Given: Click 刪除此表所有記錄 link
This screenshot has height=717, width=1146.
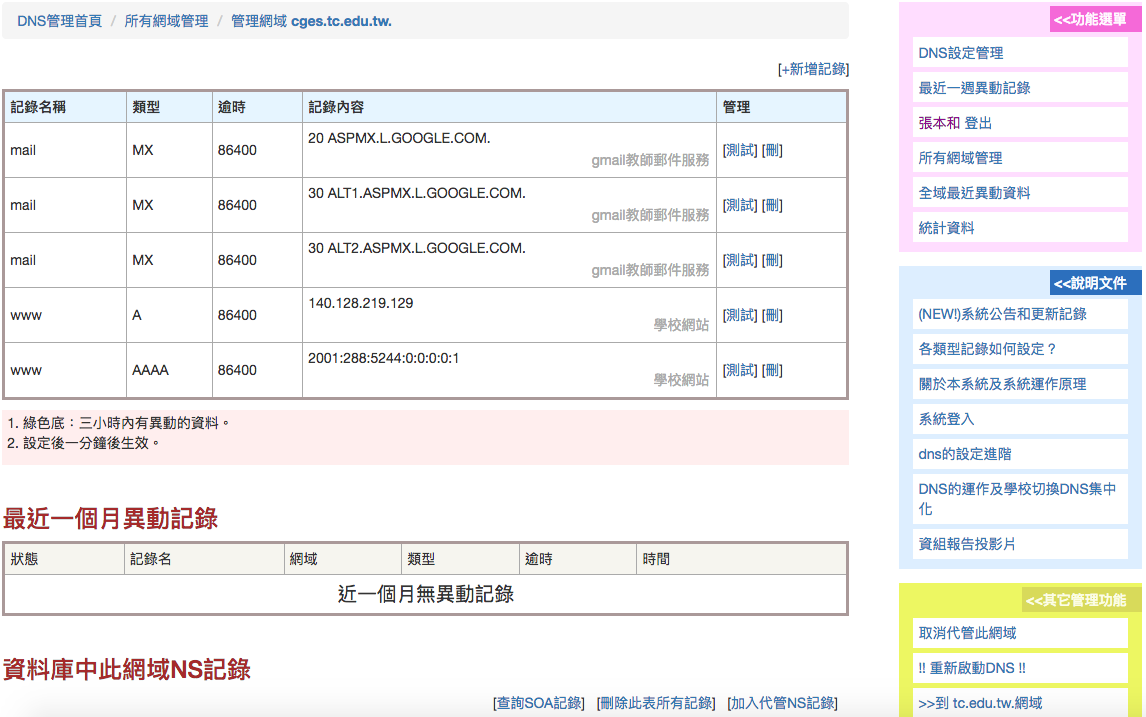Looking at the screenshot, I should pyautogui.click(x=656, y=703).
